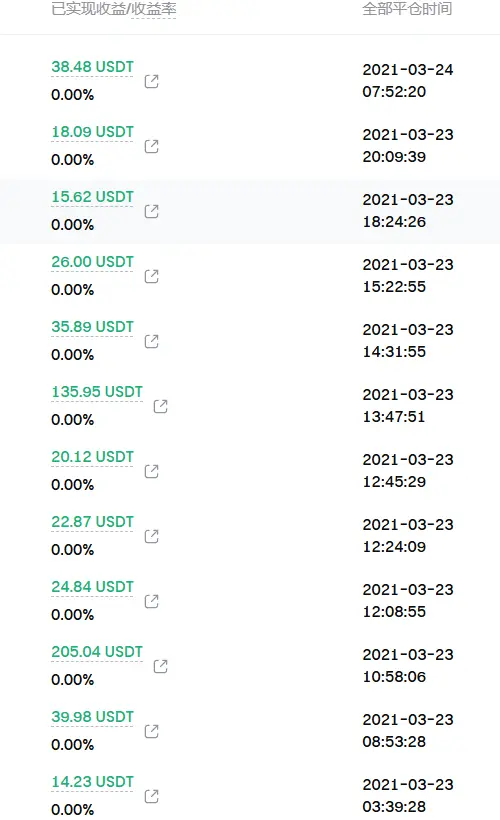This screenshot has height=820, width=500.
Task: Share the 20.12 USDT profit entry
Action: point(152,471)
